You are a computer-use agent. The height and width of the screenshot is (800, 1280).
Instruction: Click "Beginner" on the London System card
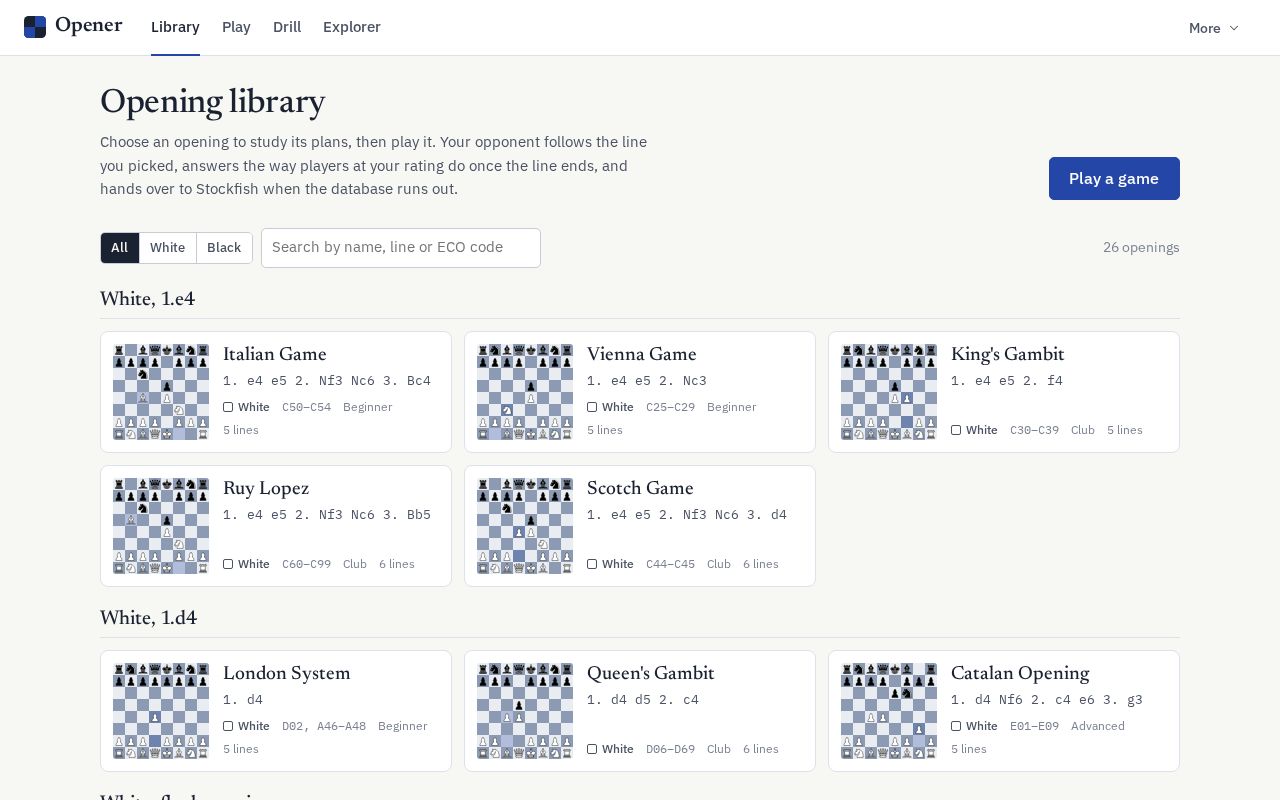click(x=403, y=726)
